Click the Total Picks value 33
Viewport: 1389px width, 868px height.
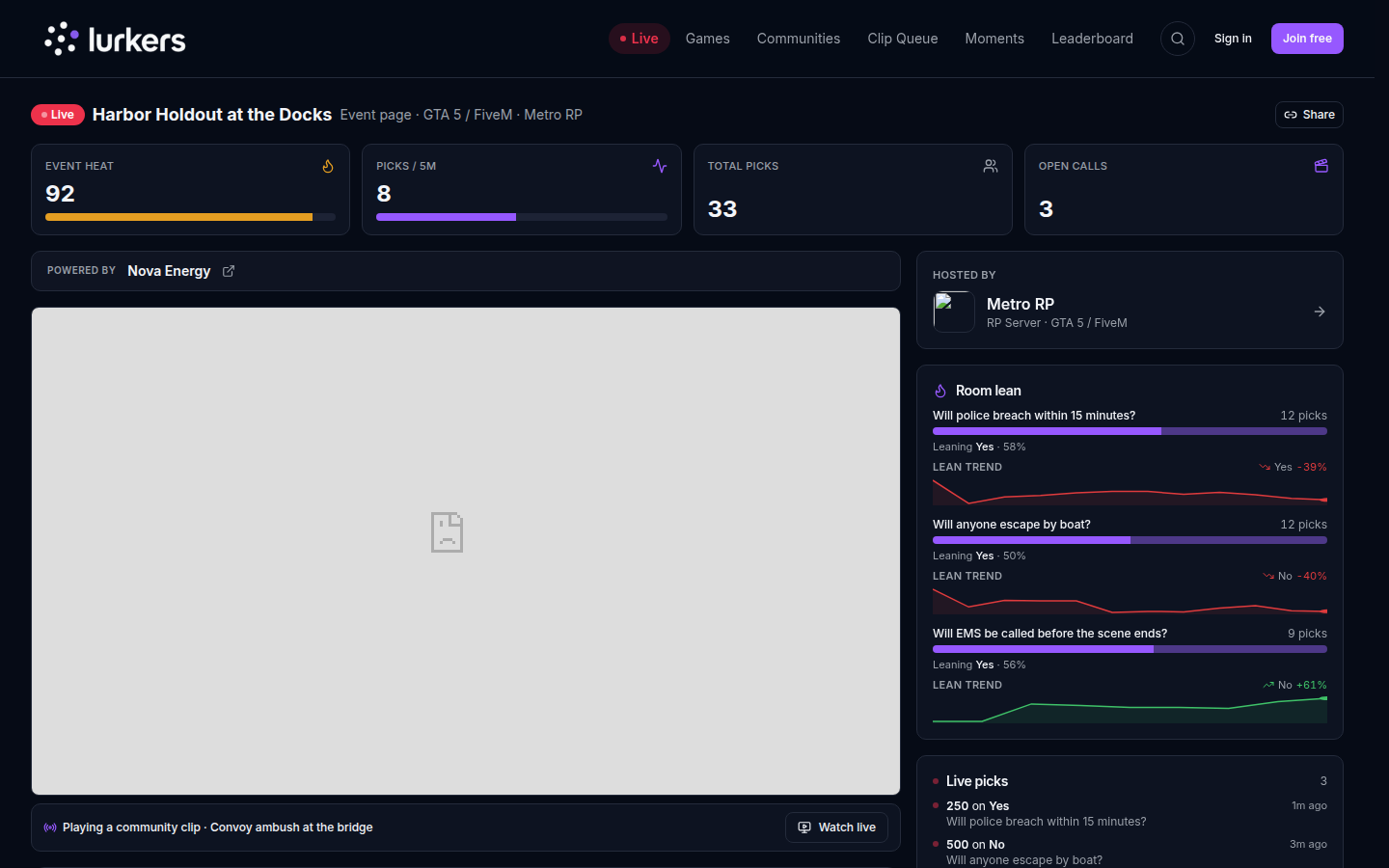722,209
